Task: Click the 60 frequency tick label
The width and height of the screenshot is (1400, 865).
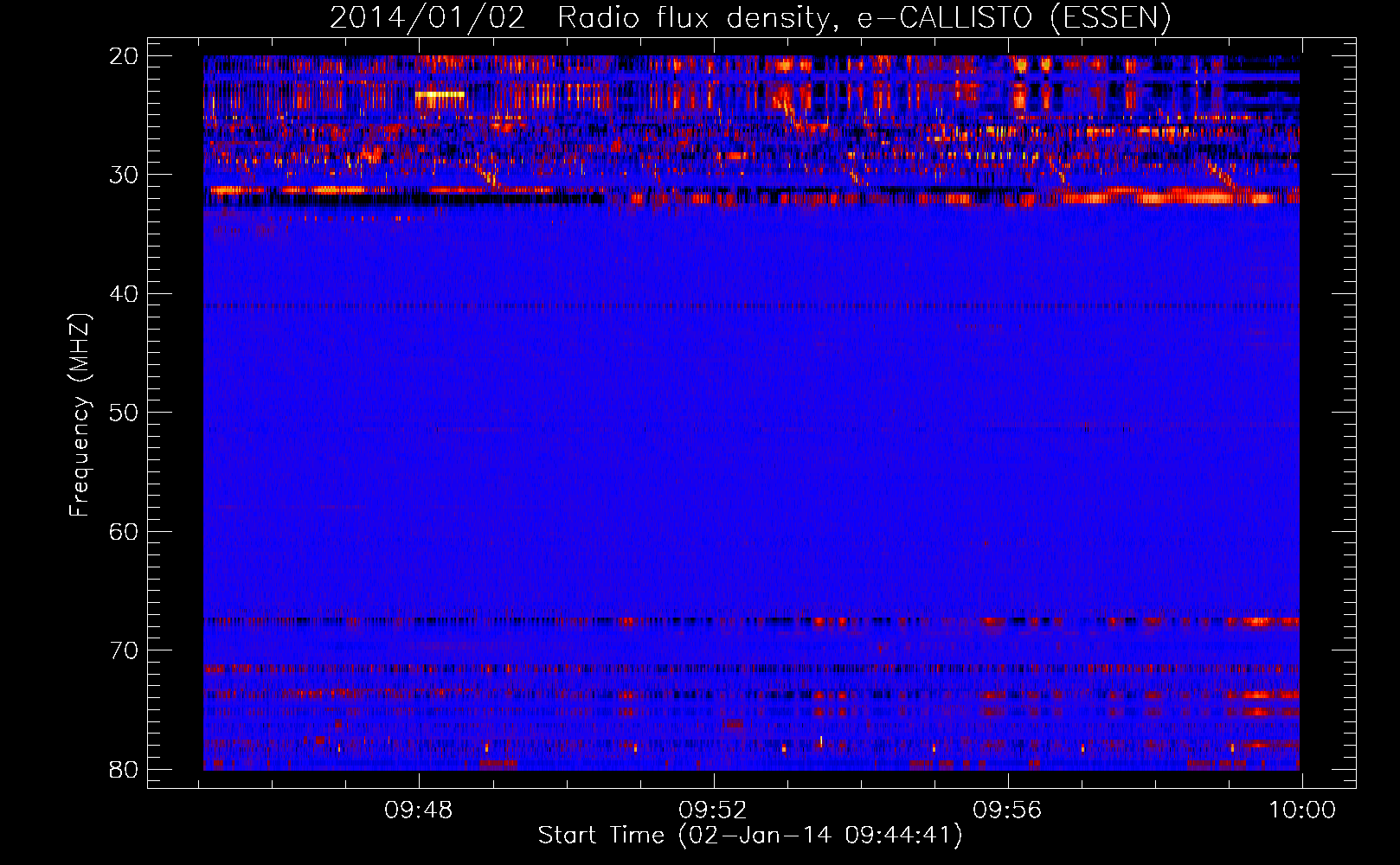Action: [124, 531]
